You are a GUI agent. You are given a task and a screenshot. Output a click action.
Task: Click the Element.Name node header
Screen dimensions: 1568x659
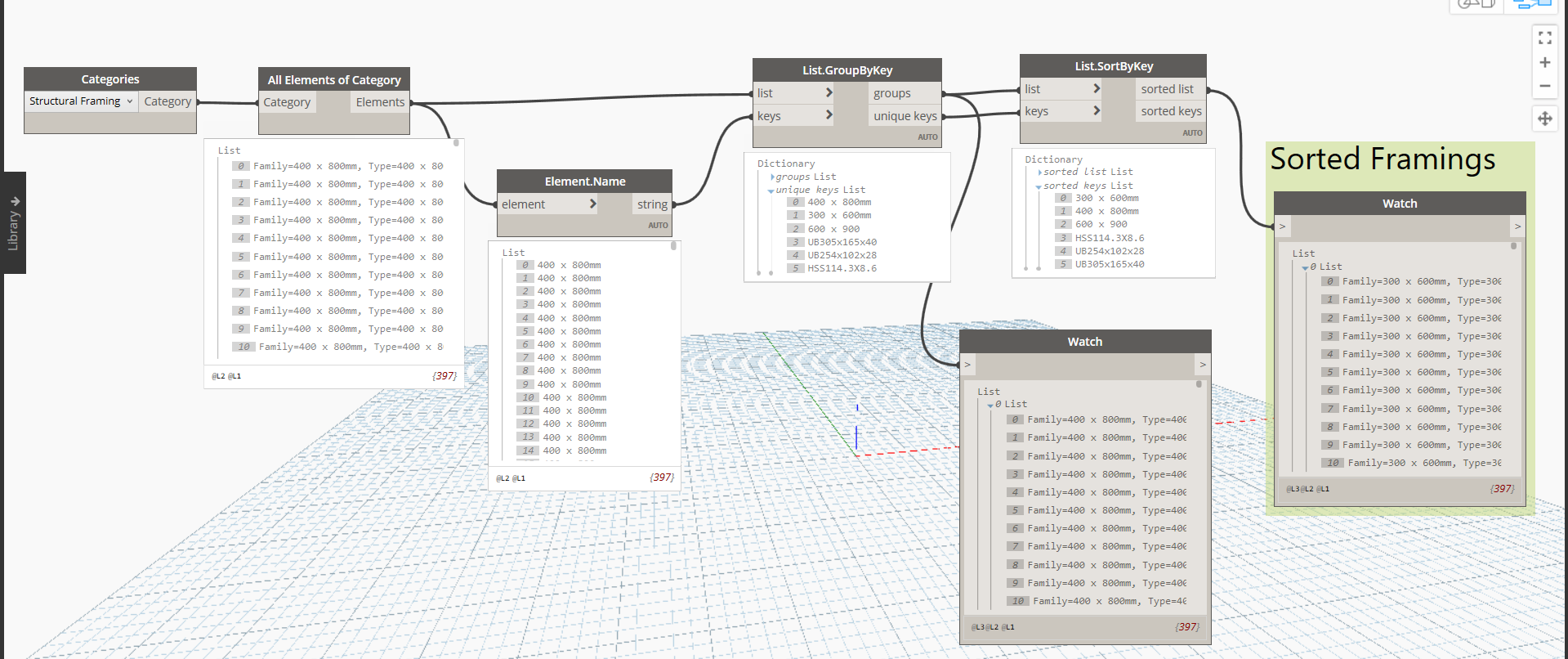pos(584,182)
